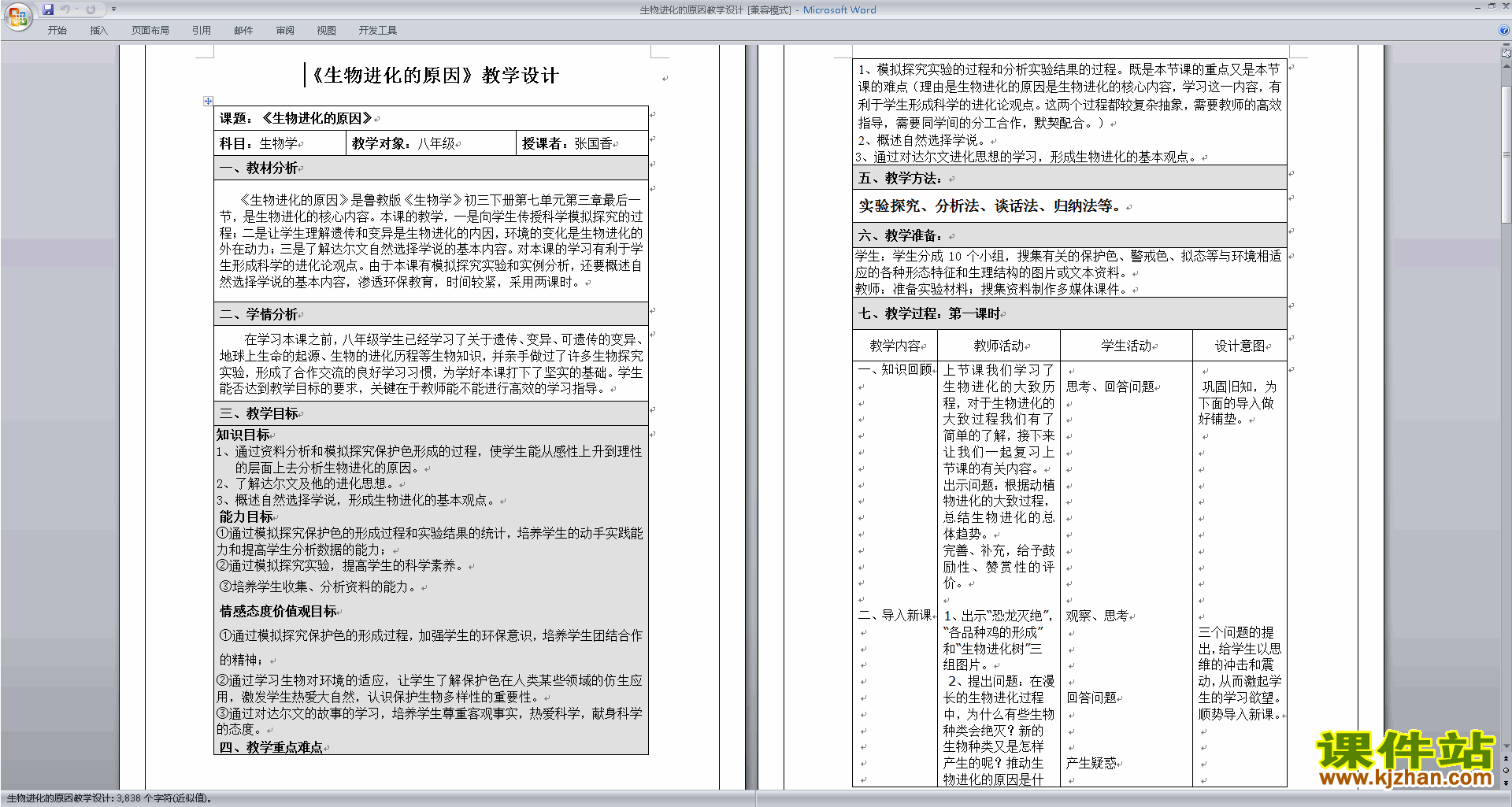This screenshot has height=807, width=1512.
Task: Open the 邮件 ribbon tab
Action: click(x=243, y=30)
